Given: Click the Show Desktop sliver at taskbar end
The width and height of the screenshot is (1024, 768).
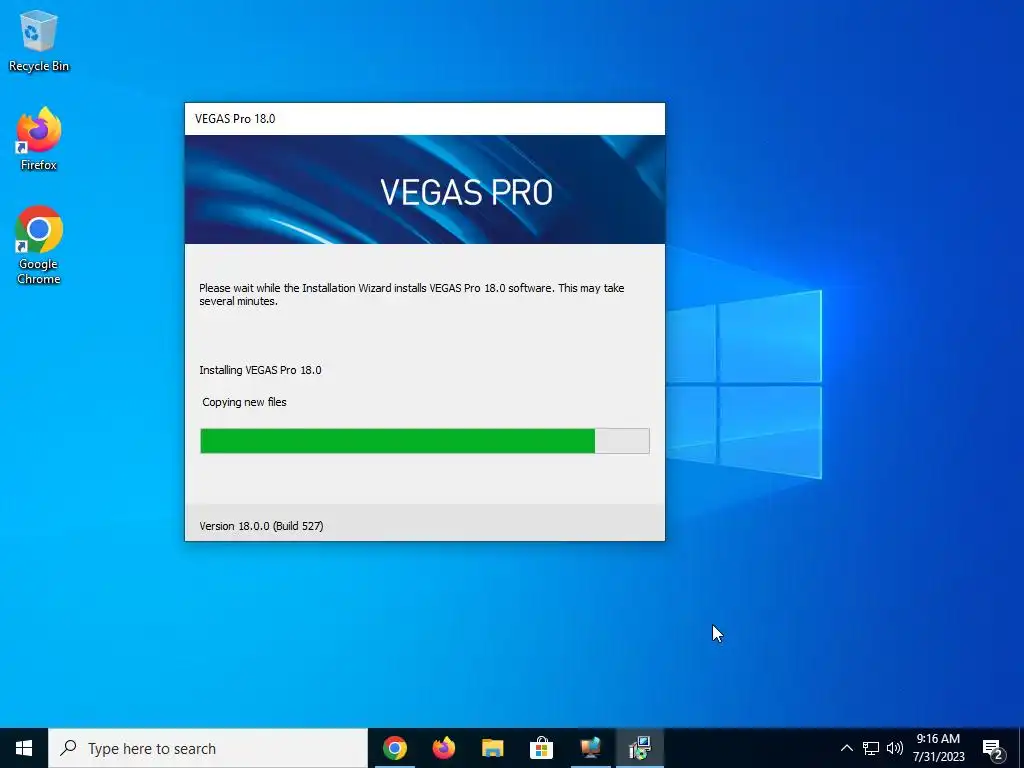Looking at the screenshot, I should click(x=1021, y=748).
